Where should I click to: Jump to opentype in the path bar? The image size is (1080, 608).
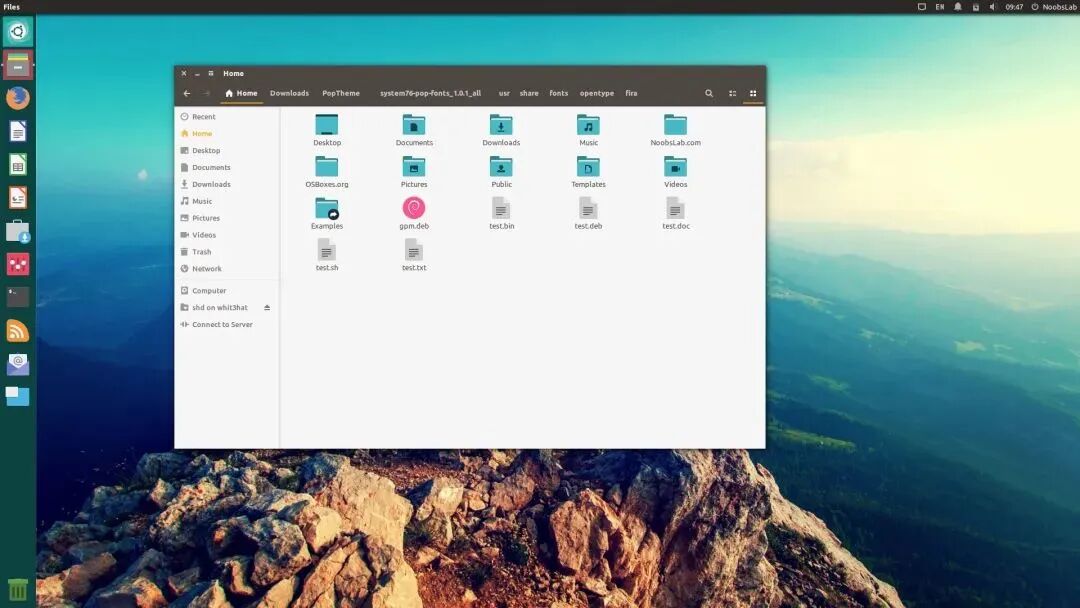596,93
